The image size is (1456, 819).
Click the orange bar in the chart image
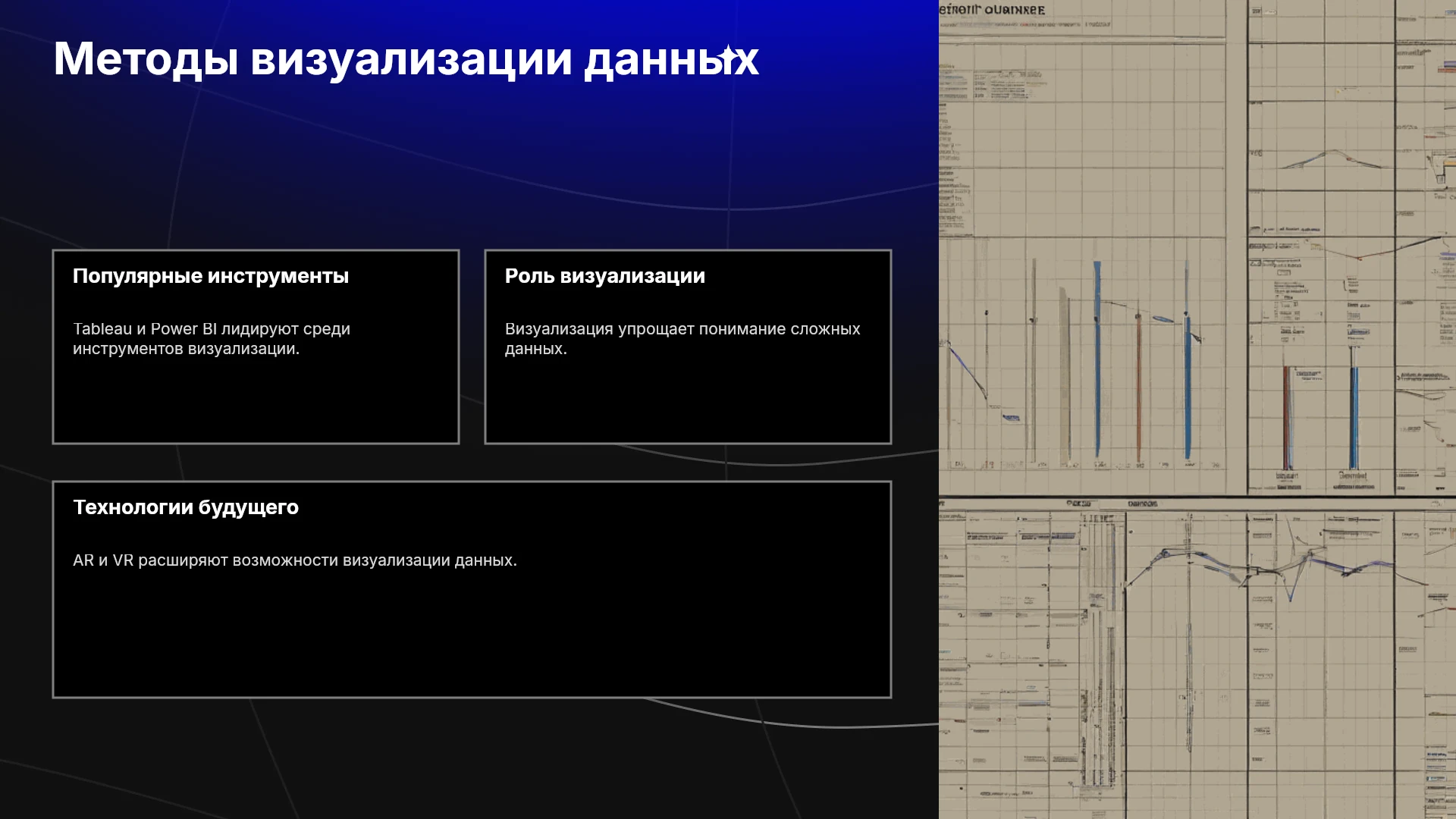pyautogui.click(x=1138, y=387)
